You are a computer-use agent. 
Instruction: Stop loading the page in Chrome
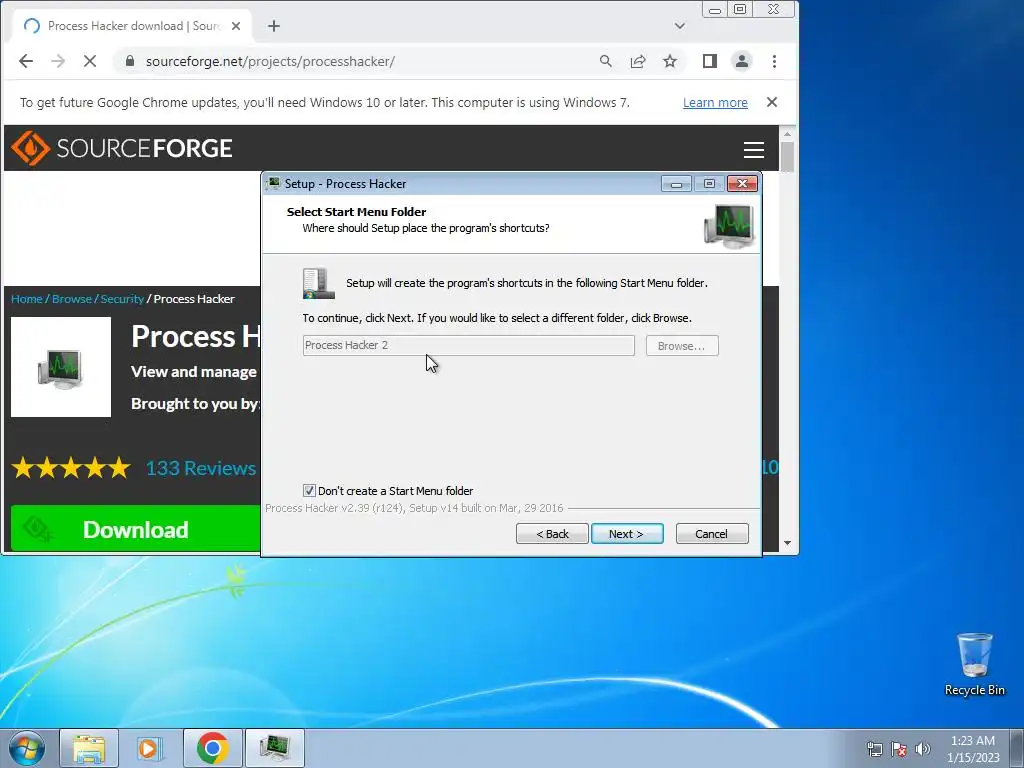click(90, 61)
